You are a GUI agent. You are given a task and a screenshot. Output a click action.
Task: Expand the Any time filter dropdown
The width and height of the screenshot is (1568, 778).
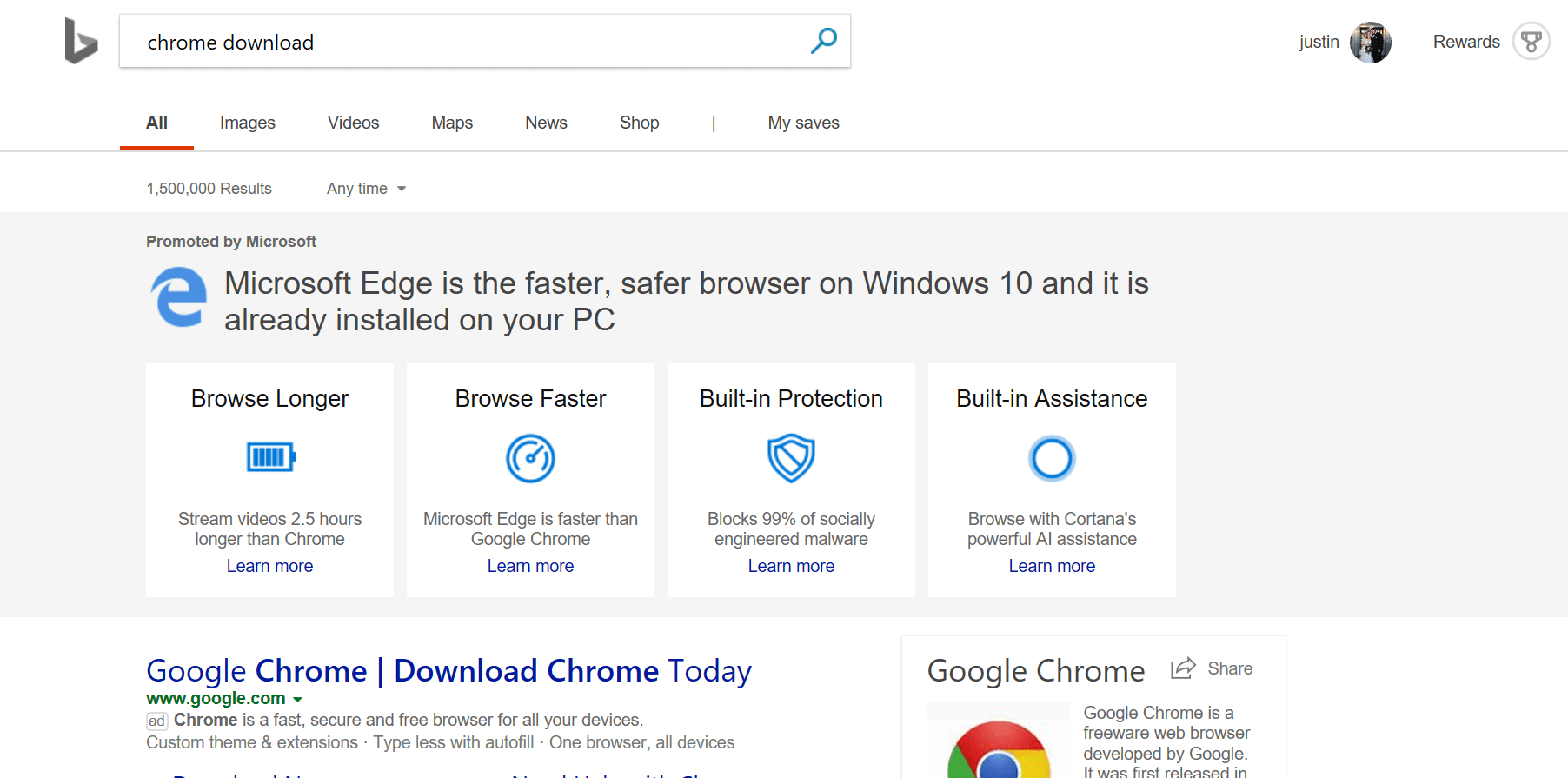[366, 189]
